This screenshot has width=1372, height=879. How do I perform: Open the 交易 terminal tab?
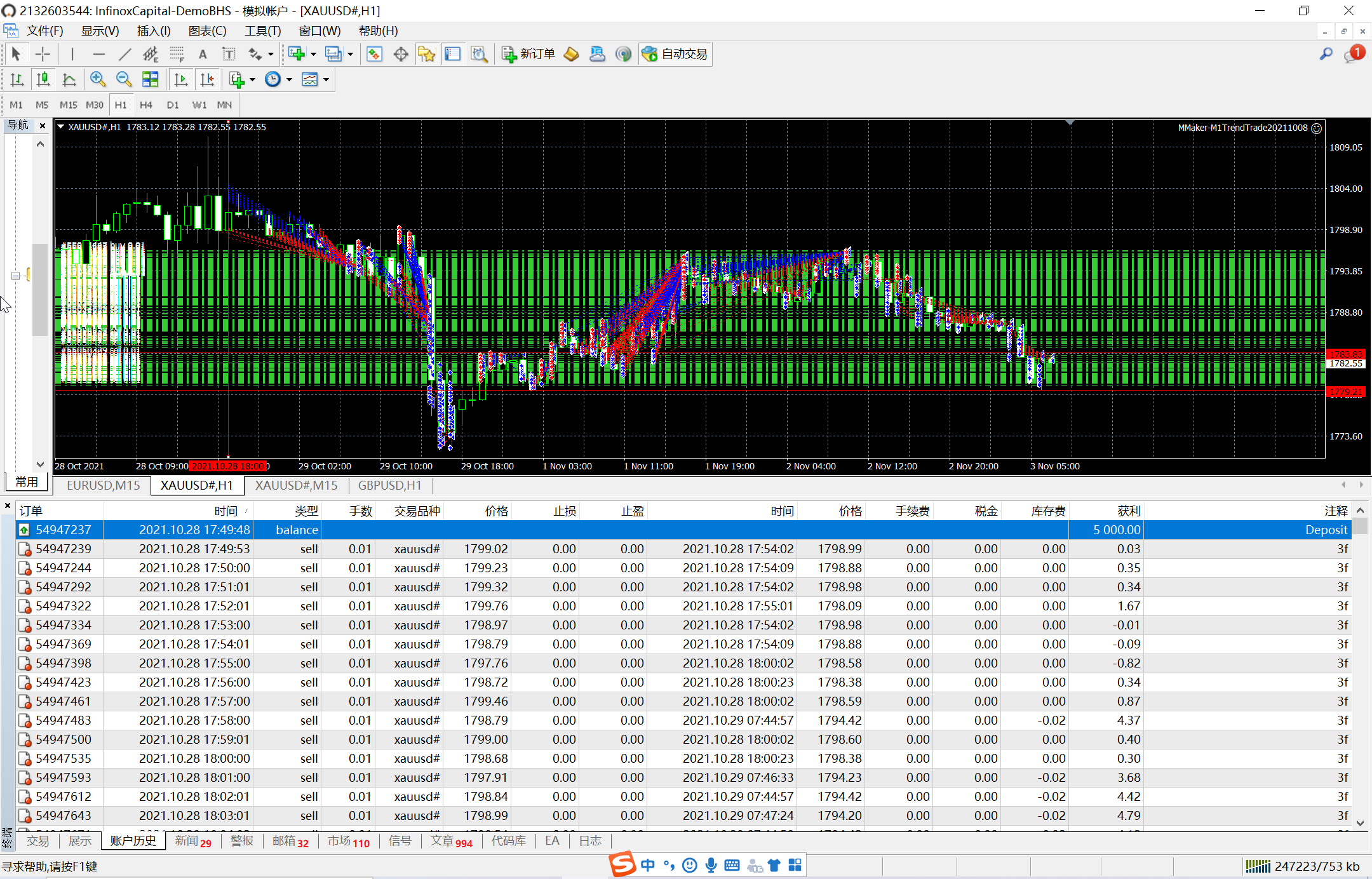click(x=37, y=841)
